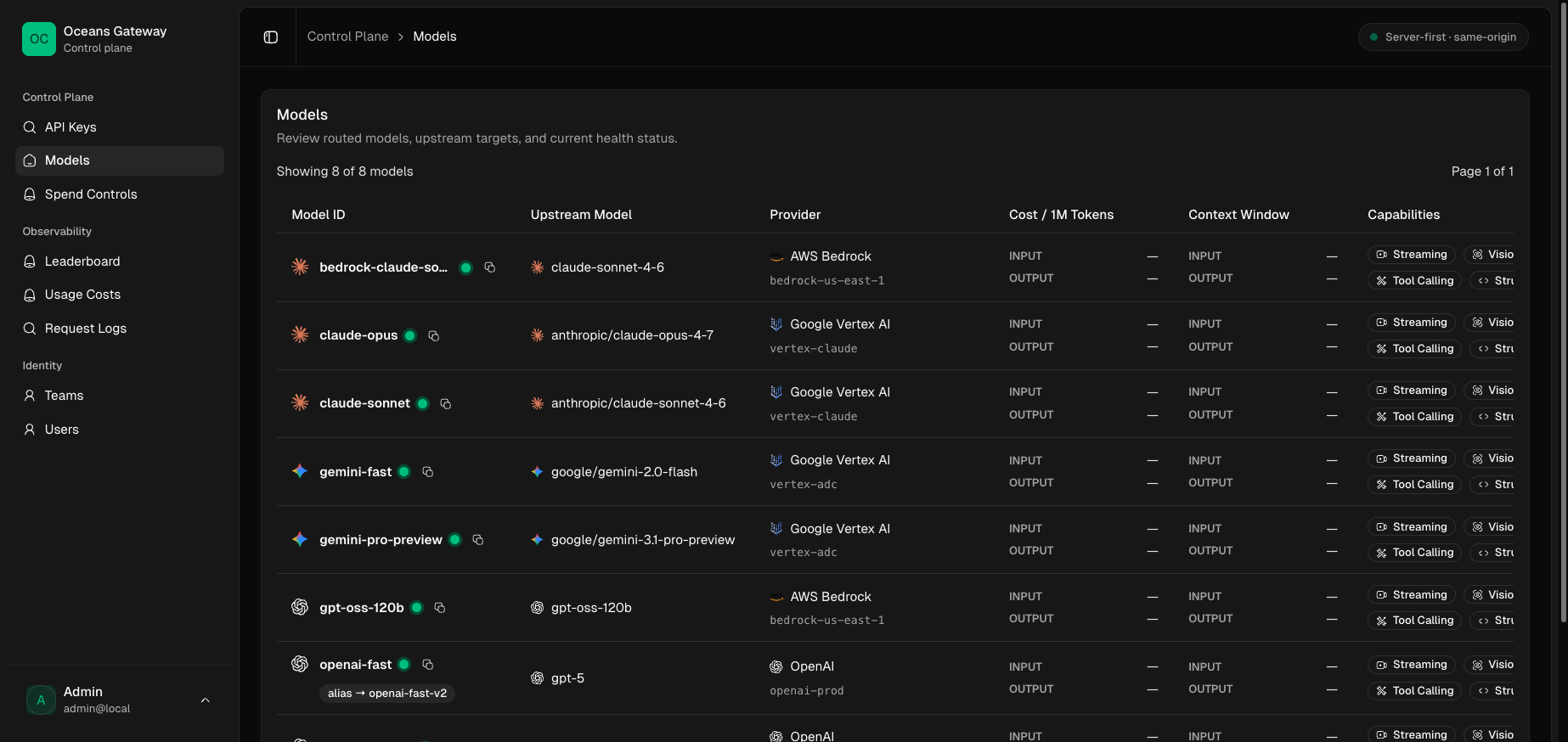This screenshot has height=742, width=1568.
Task: Click the OC Oceans Gateway logo
Action: (39, 39)
